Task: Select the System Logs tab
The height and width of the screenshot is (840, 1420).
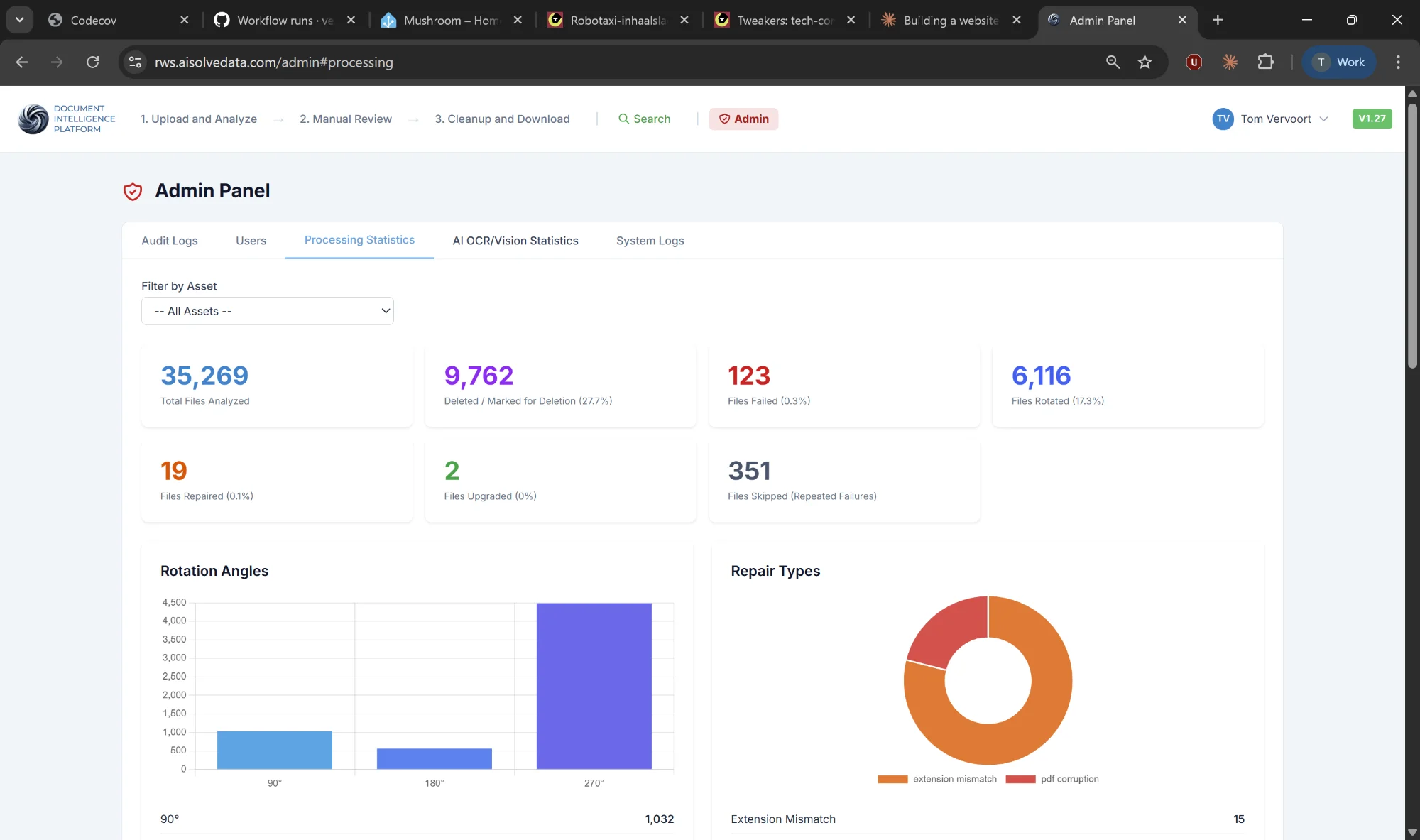Action: click(x=650, y=241)
